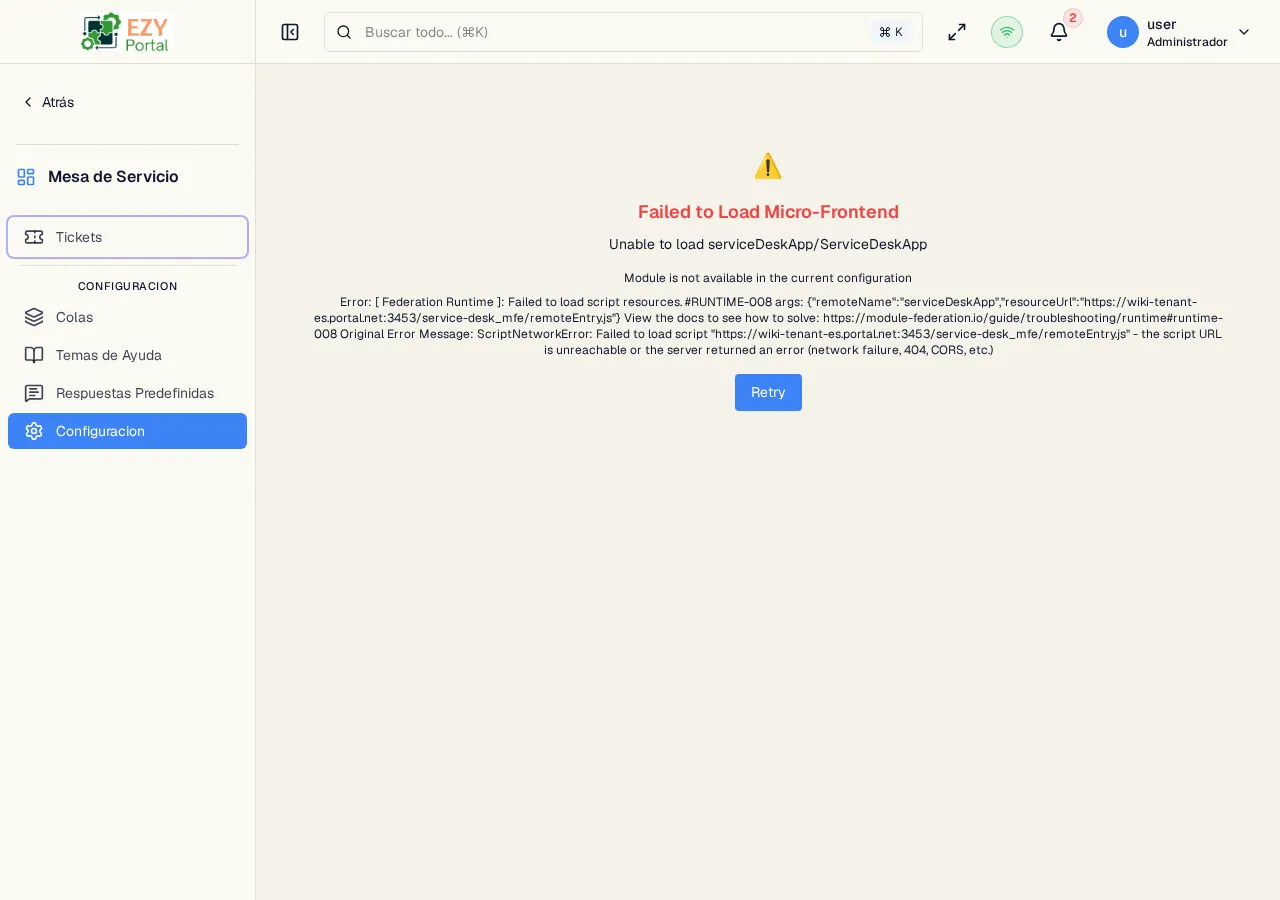This screenshot has height=900, width=1280.
Task: Click the EZY Portal logo
Action: pos(127,32)
